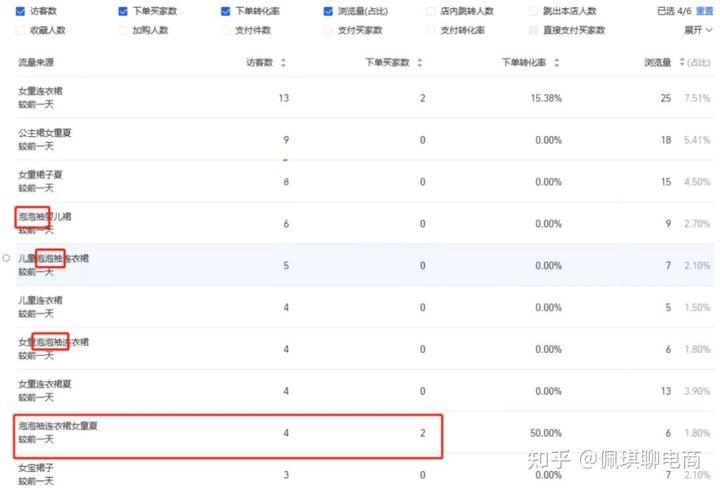Reset selected metrics via 重置 link

[x=705, y=11]
